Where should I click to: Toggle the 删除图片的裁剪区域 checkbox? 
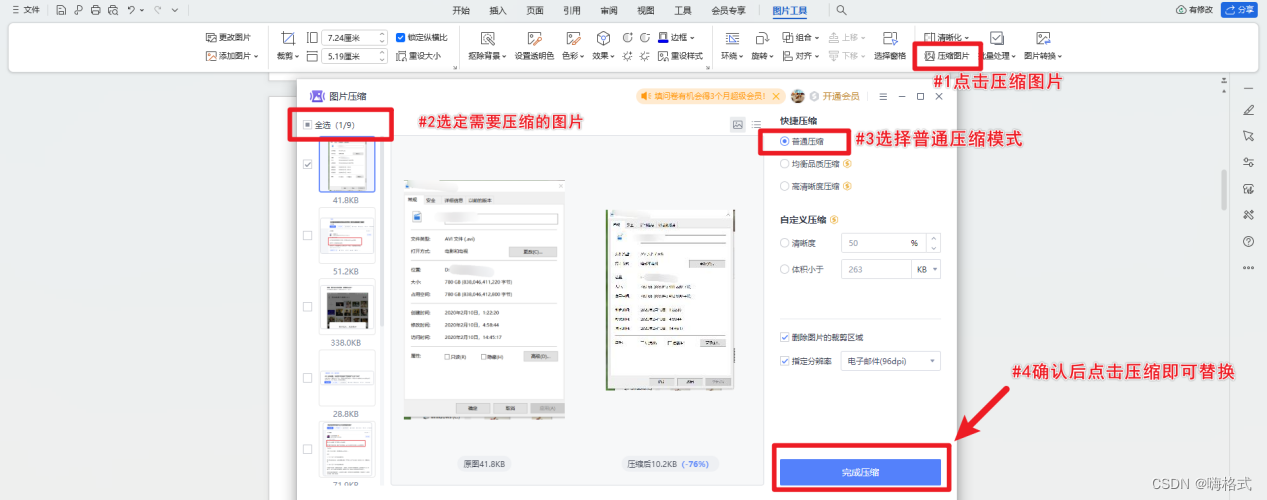785,337
